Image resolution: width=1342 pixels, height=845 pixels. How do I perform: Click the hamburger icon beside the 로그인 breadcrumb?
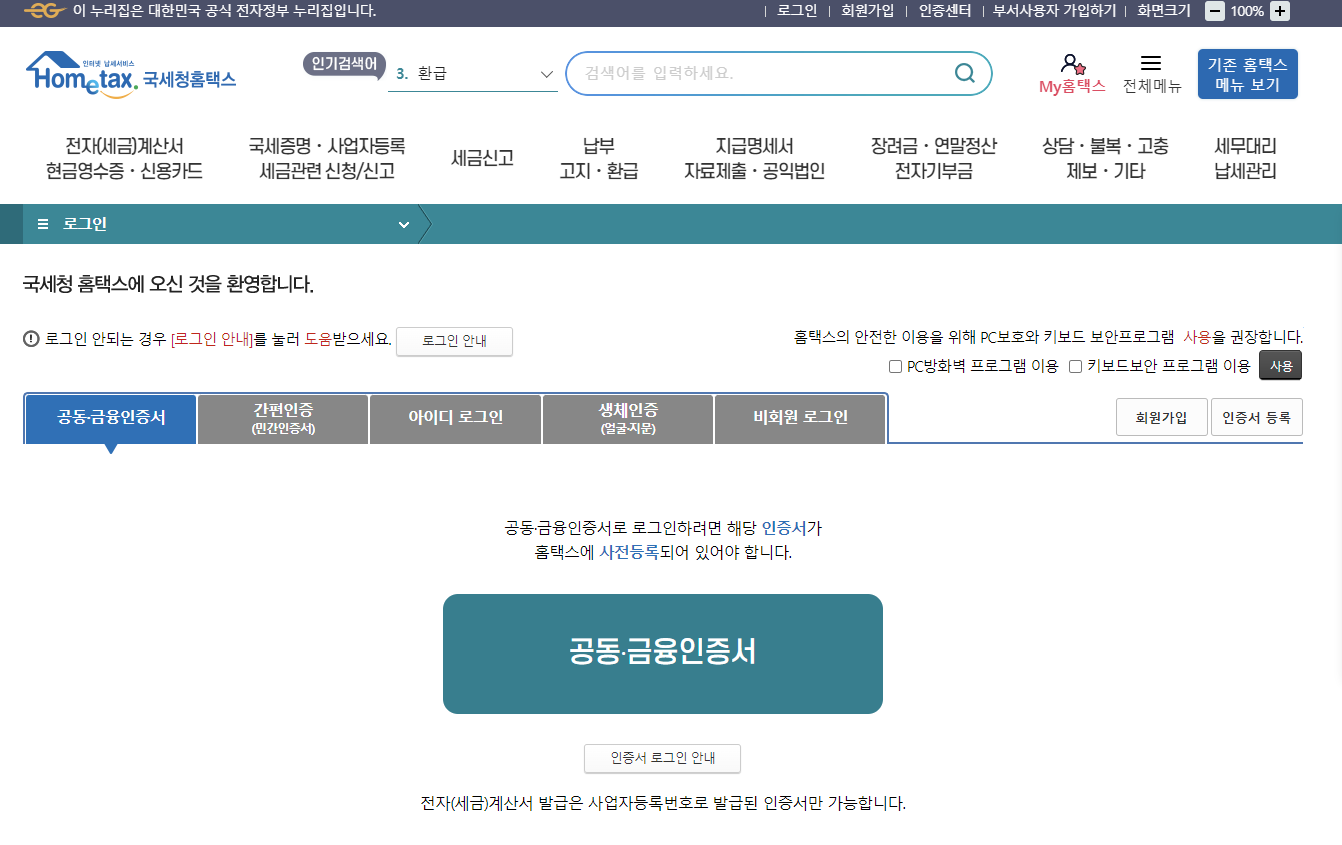(x=41, y=224)
